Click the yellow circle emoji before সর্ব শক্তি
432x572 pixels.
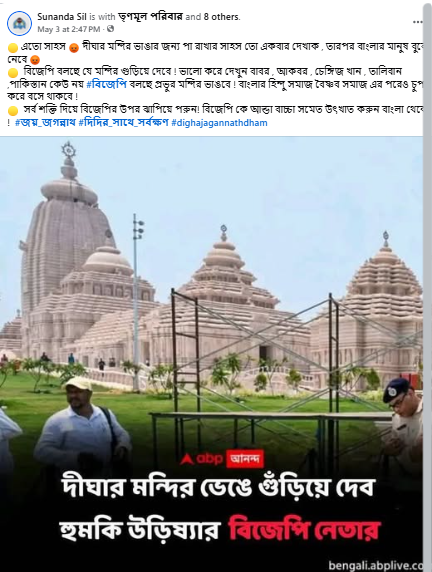click(x=13, y=111)
